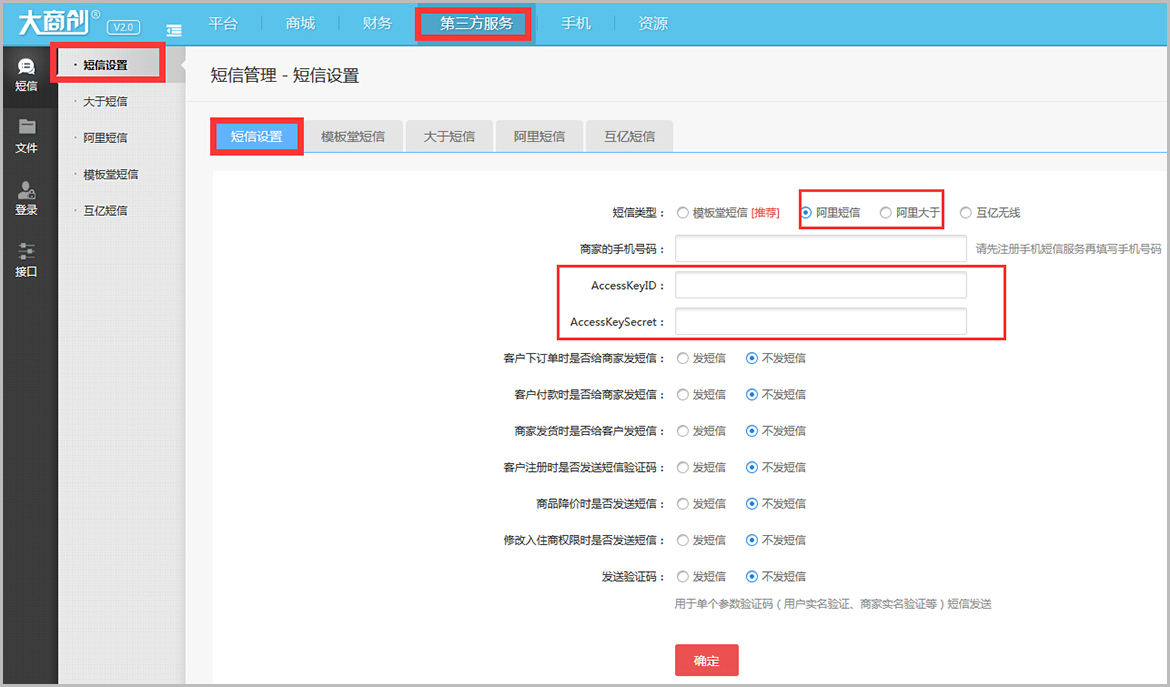The width and height of the screenshot is (1170, 687).
Task: Open the 登录 user sidebar icon
Action: 27,190
